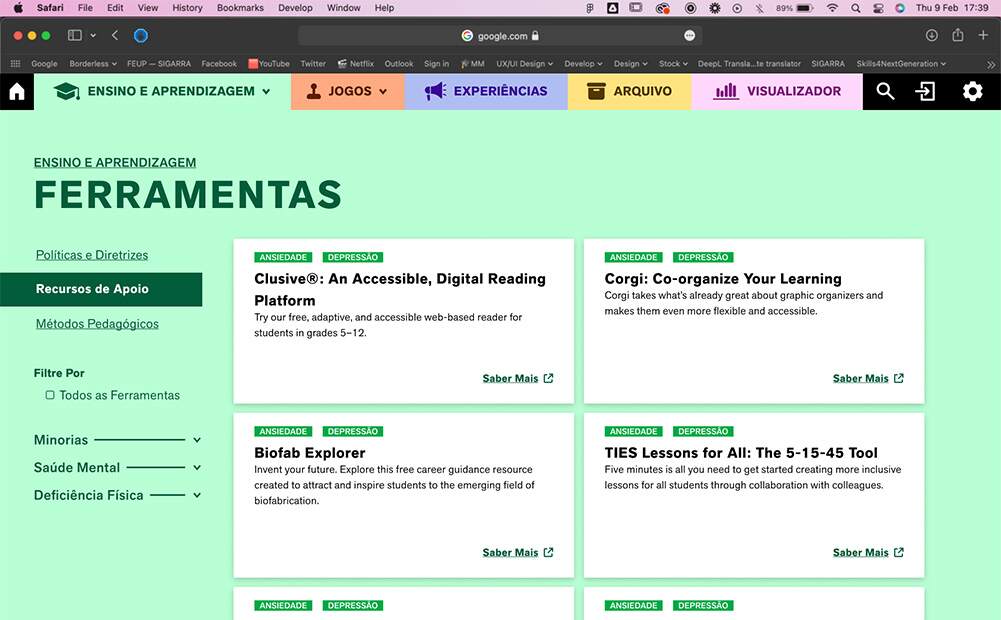Check the Todos as Ferramentas checkbox
The height and width of the screenshot is (620, 1001).
[x=50, y=395]
